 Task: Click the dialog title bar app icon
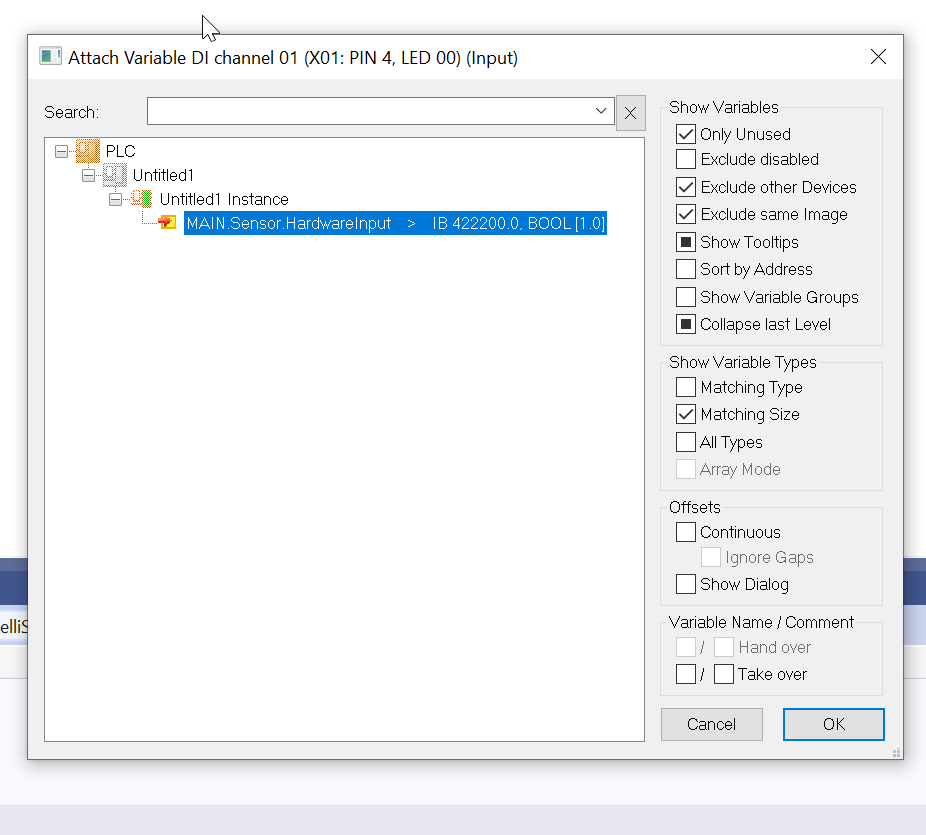tap(50, 57)
